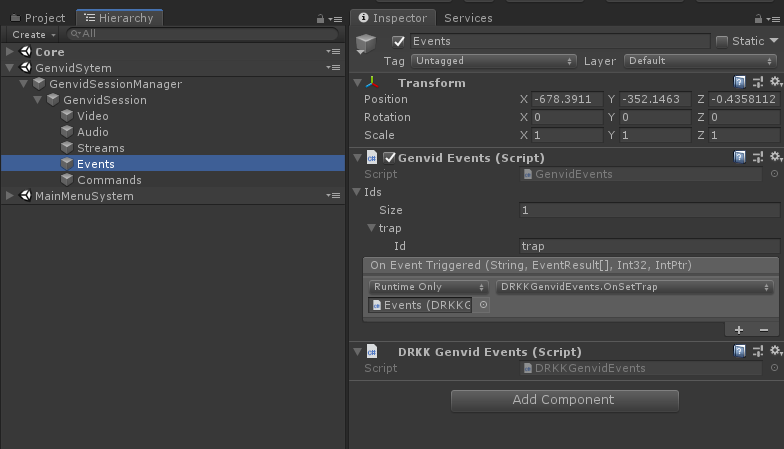Click the Ids Size field
Viewport: 784px width, 449px height.
pyautogui.click(x=650, y=210)
